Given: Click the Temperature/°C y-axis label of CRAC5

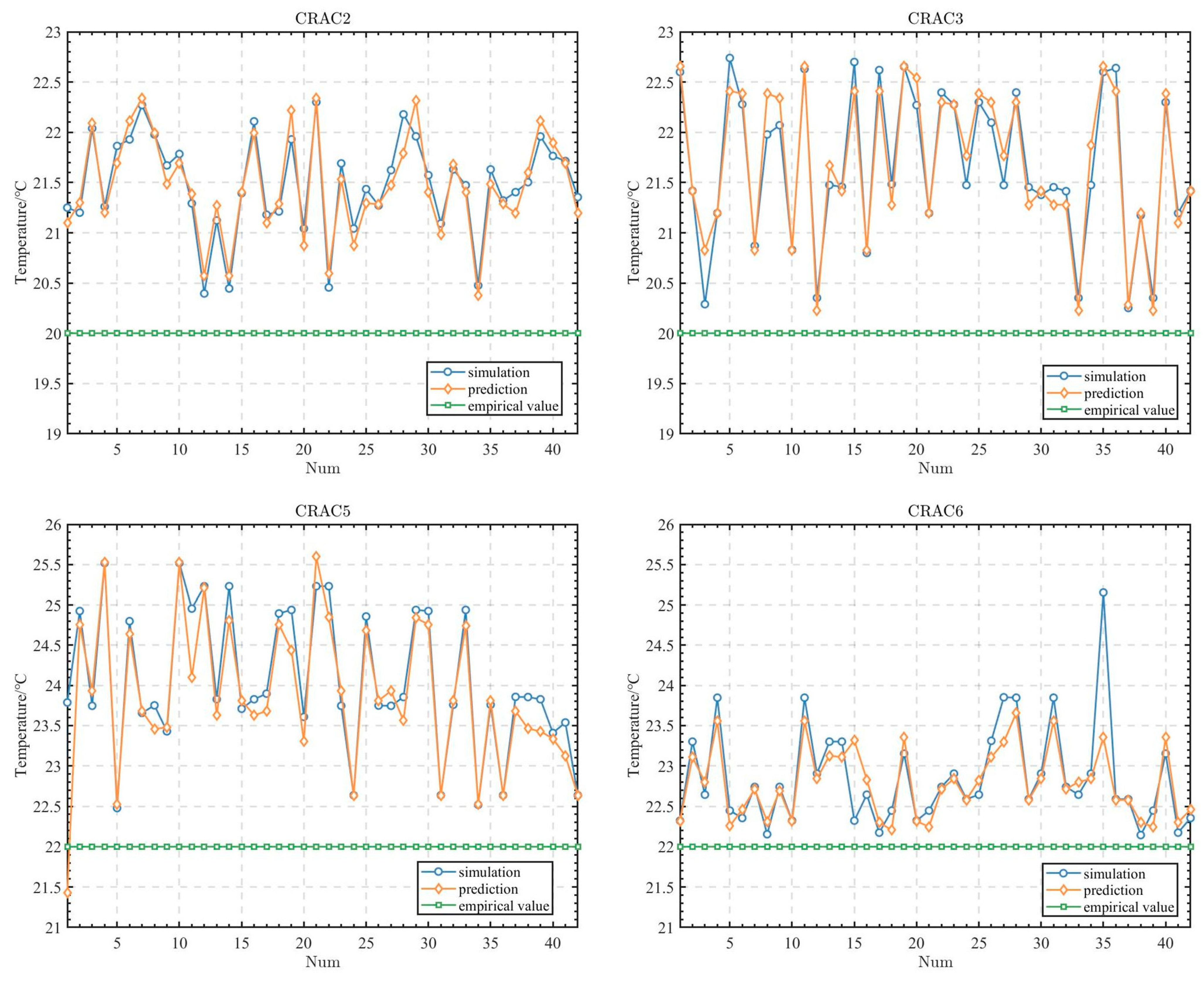Looking at the screenshot, I should (x=21, y=726).
